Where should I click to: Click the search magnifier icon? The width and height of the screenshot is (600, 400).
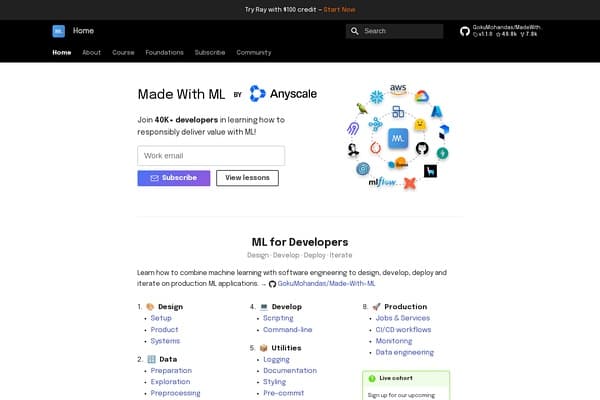pos(355,31)
